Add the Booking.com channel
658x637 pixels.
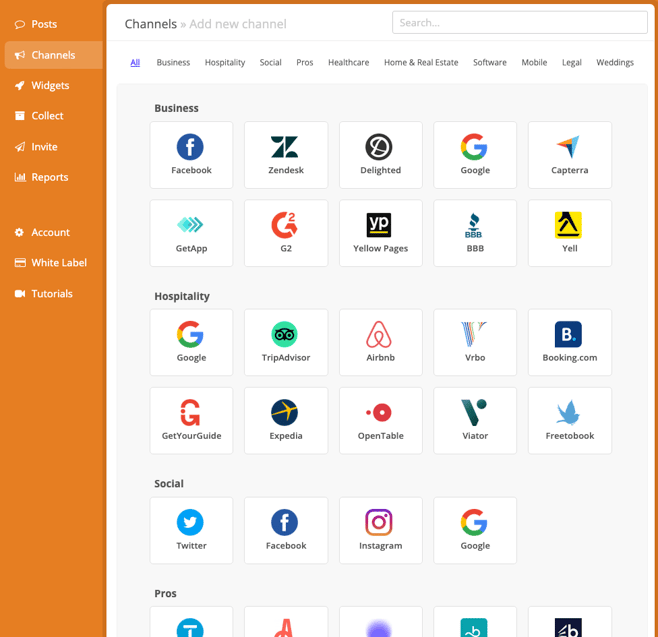coord(569,342)
